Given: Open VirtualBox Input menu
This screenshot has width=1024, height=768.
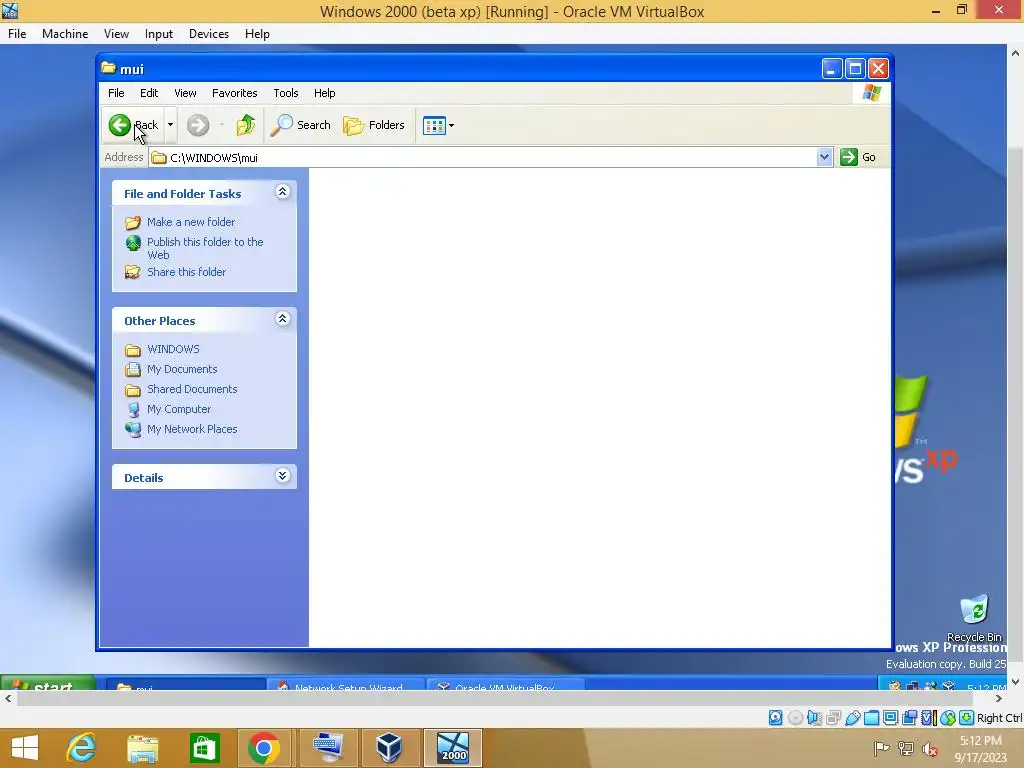Looking at the screenshot, I should (x=159, y=34).
